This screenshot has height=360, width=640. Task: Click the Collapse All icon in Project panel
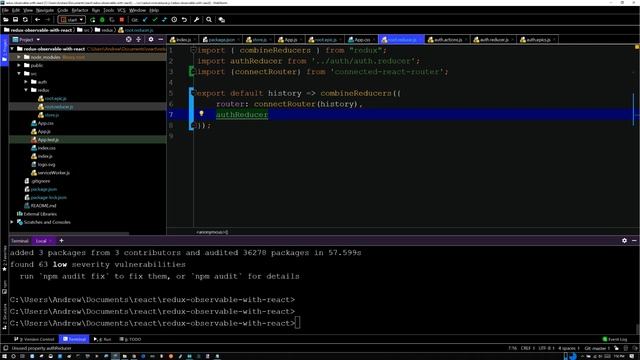pos(138,39)
